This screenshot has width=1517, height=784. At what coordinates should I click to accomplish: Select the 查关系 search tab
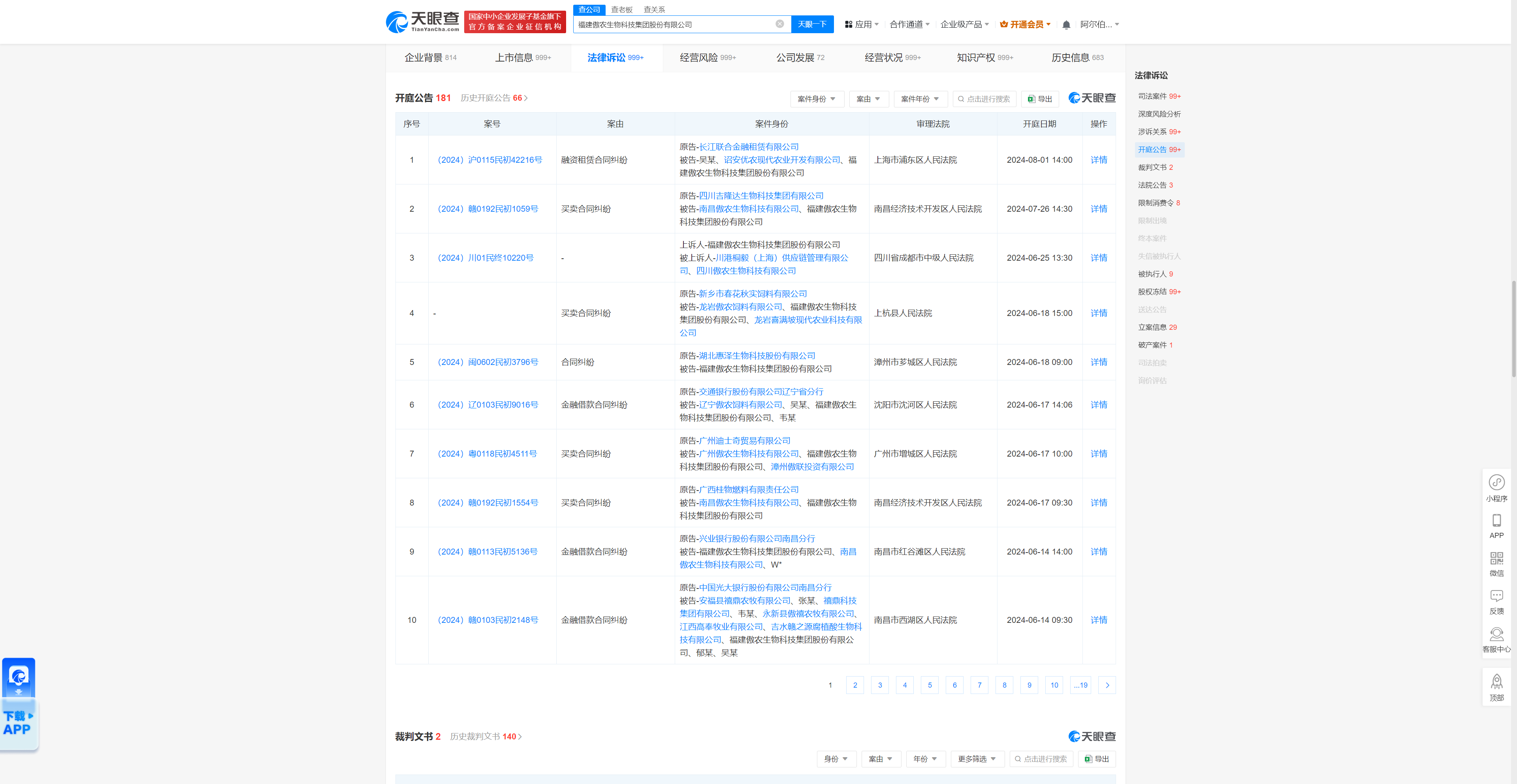point(654,9)
